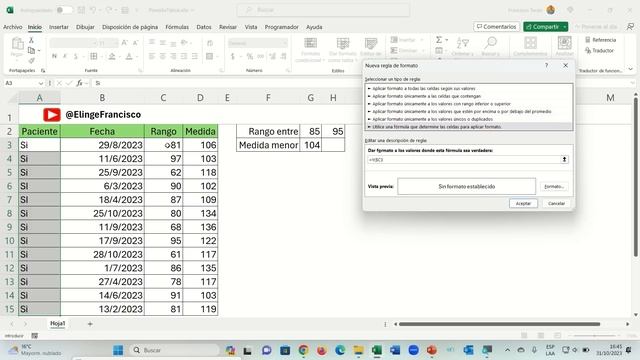Viewport: 640px width, 360px height.
Task: Click the Complementos icon
Action: click(531, 43)
